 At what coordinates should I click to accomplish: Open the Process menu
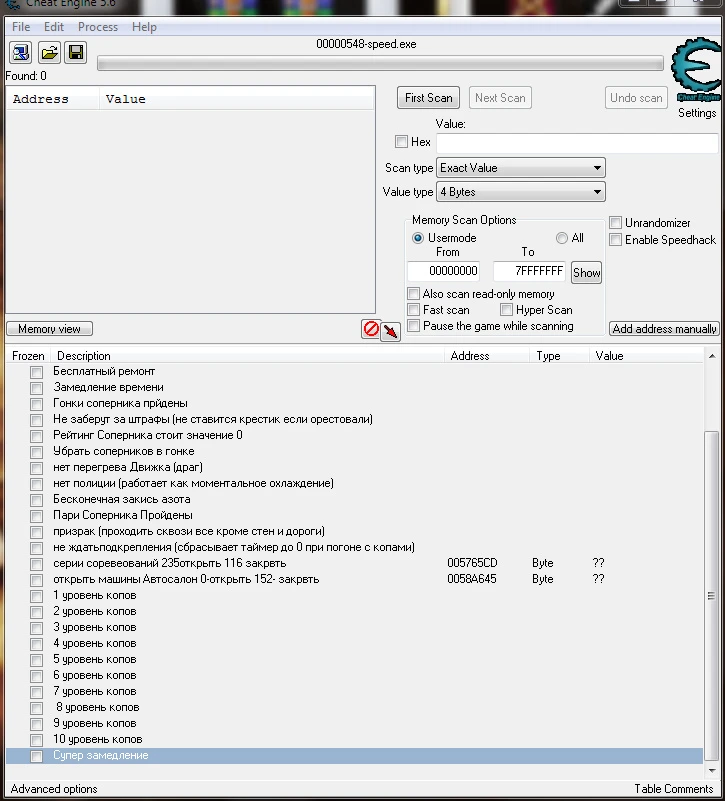tap(98, 27)
